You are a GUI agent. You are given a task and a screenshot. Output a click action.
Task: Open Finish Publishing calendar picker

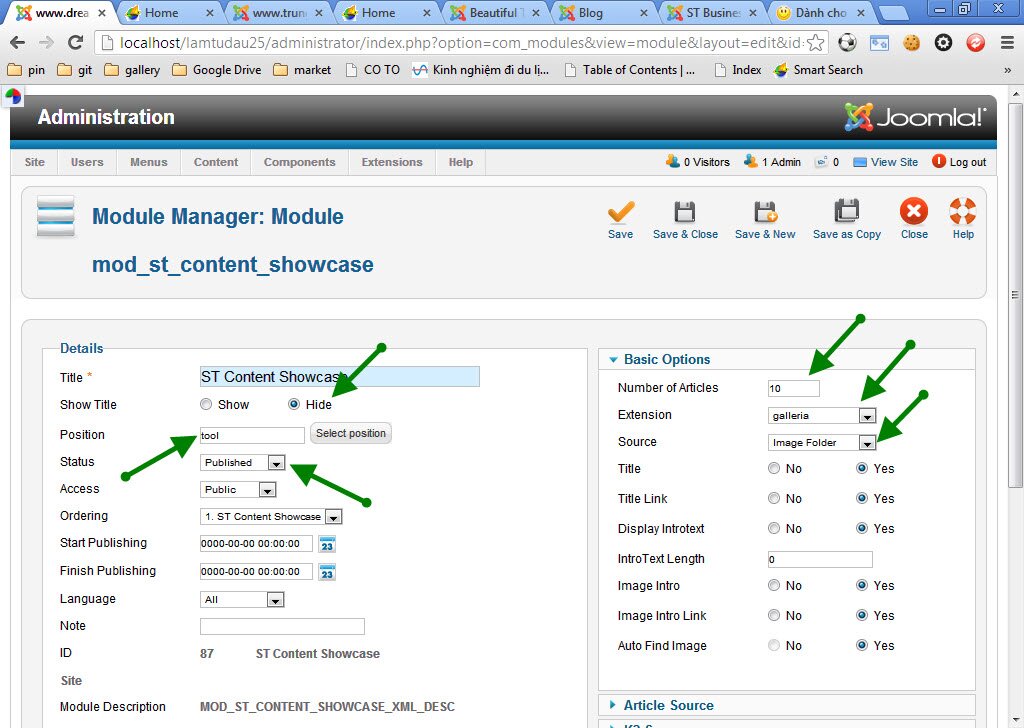[327, 572]
